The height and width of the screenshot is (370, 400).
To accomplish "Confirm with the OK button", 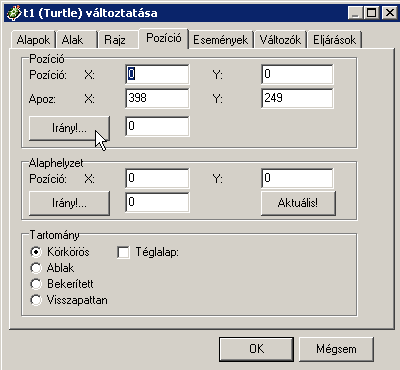I will pyautogui.click(x=256, y=349).
